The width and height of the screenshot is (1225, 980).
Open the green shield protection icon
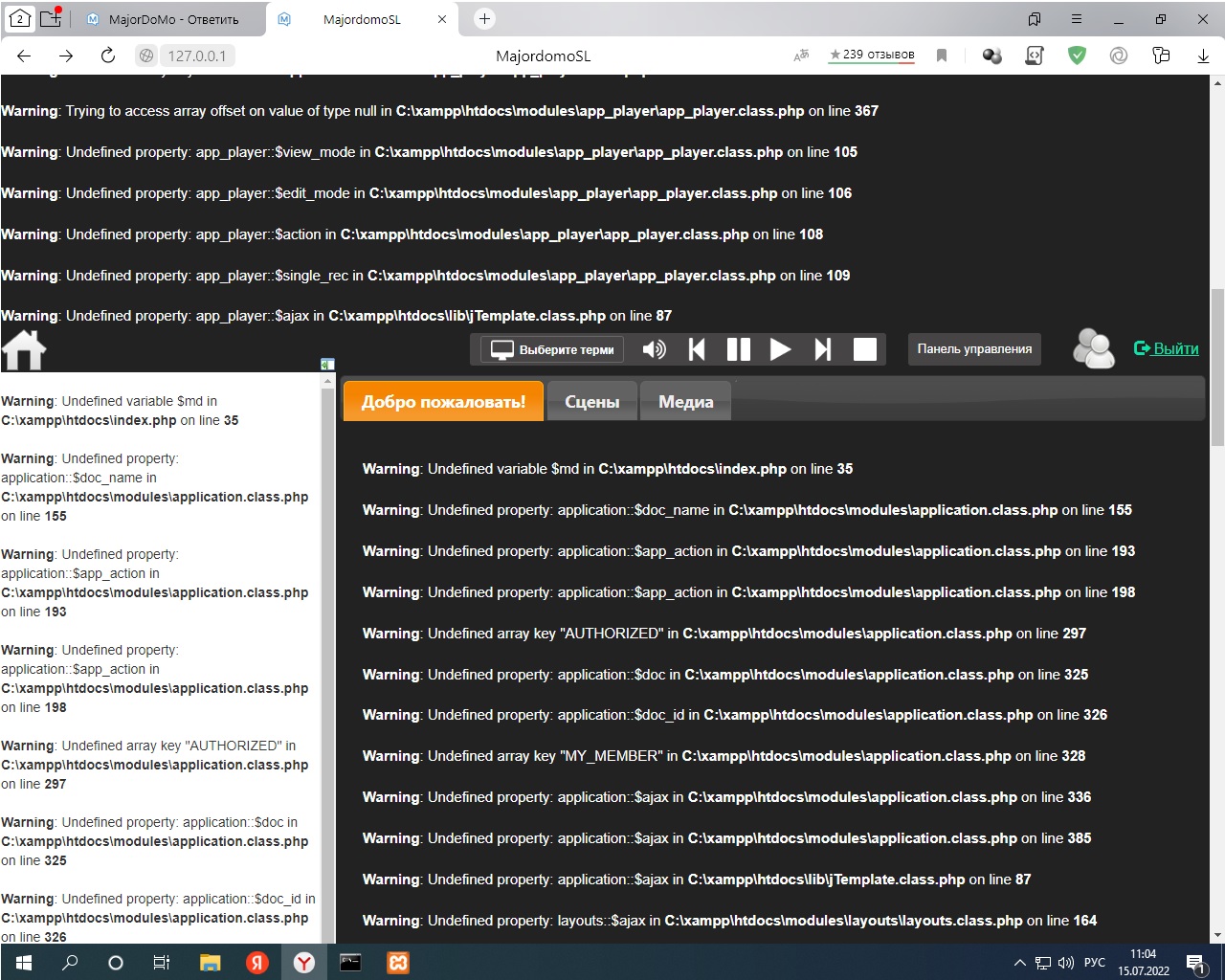coord(1077,56)
